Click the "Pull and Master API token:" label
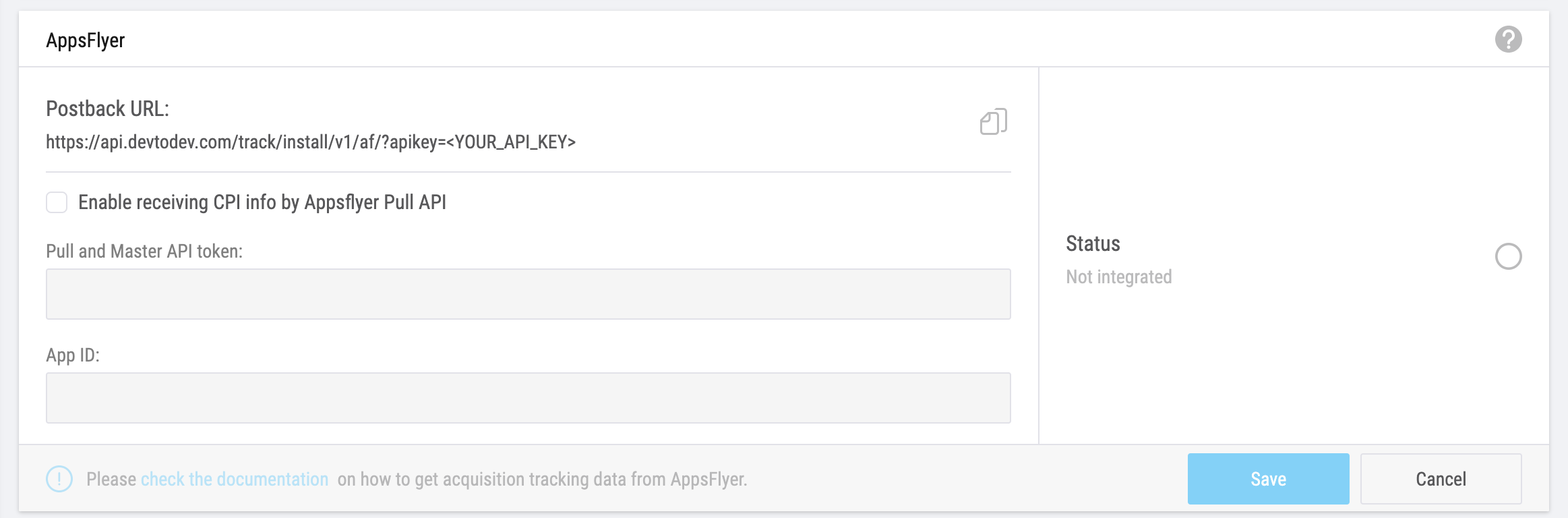This screenshot has height=518, width=1568. click(144, 251)
